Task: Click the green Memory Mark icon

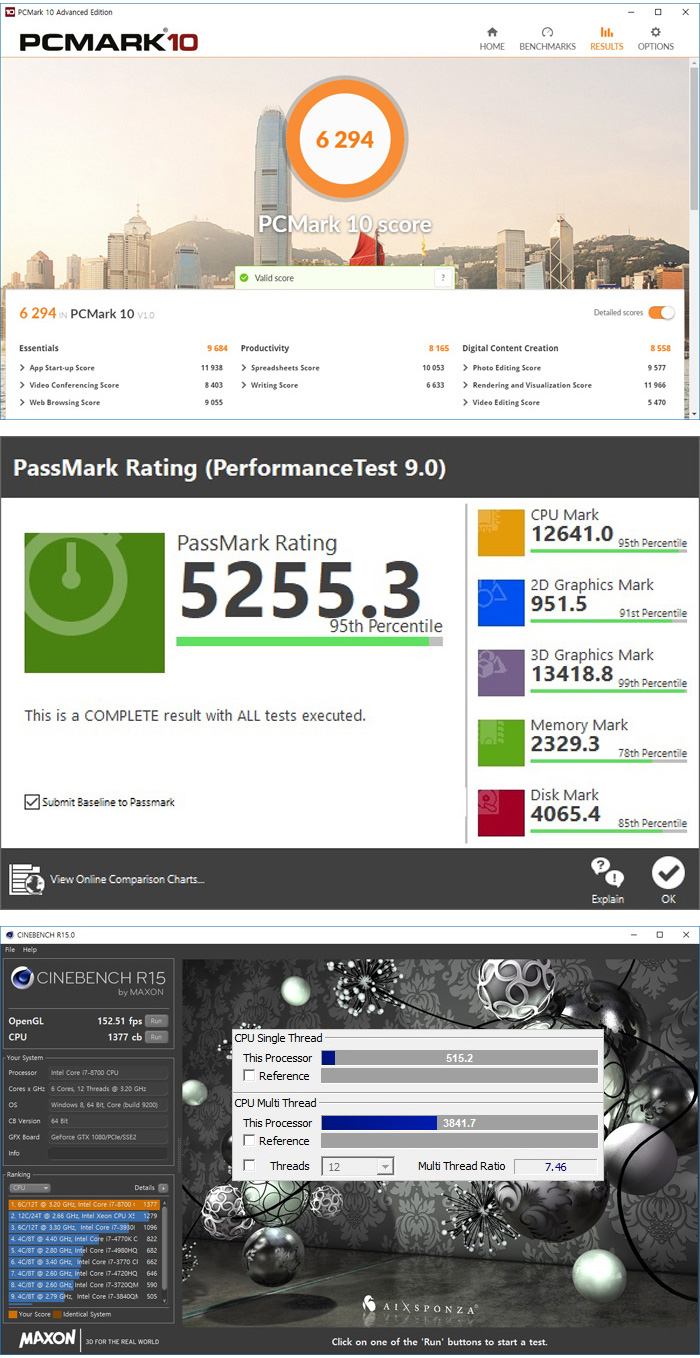Action: pyautogui.click(x=501, y=743)
